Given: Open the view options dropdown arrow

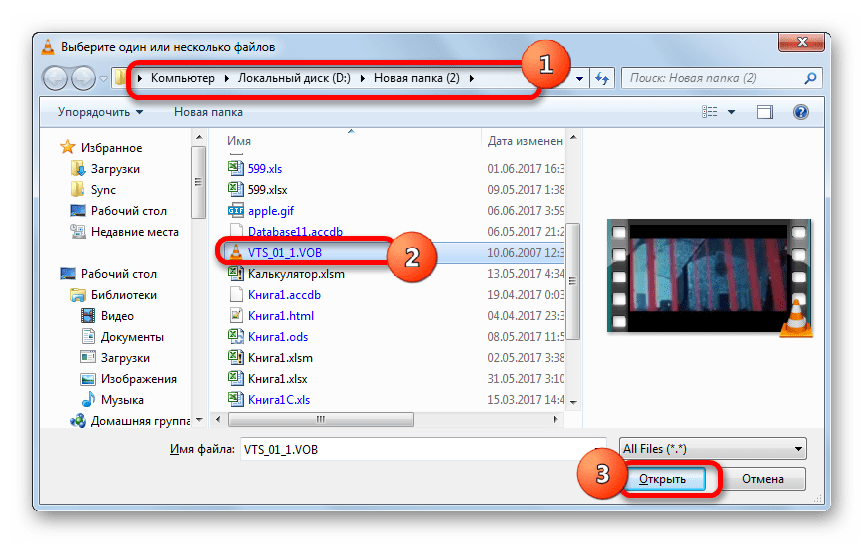Looking at the screenshot, I should pyautogui.click(x=731, y=112).
